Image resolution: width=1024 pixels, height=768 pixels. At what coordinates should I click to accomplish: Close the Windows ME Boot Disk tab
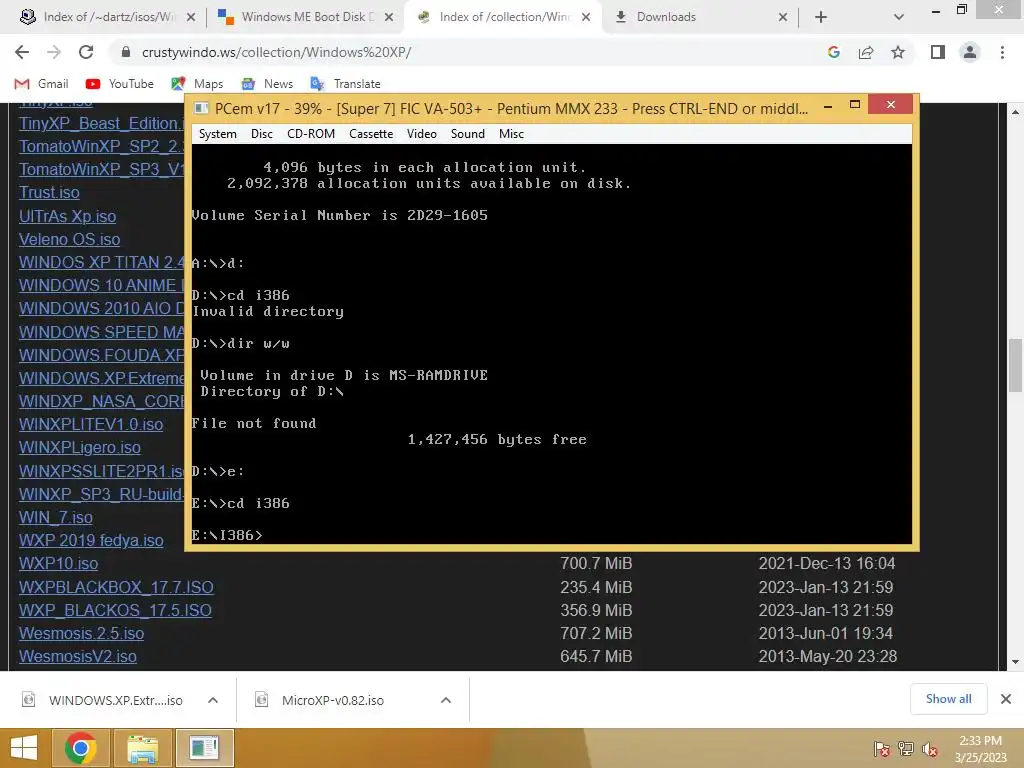click(x=389, y=17)
